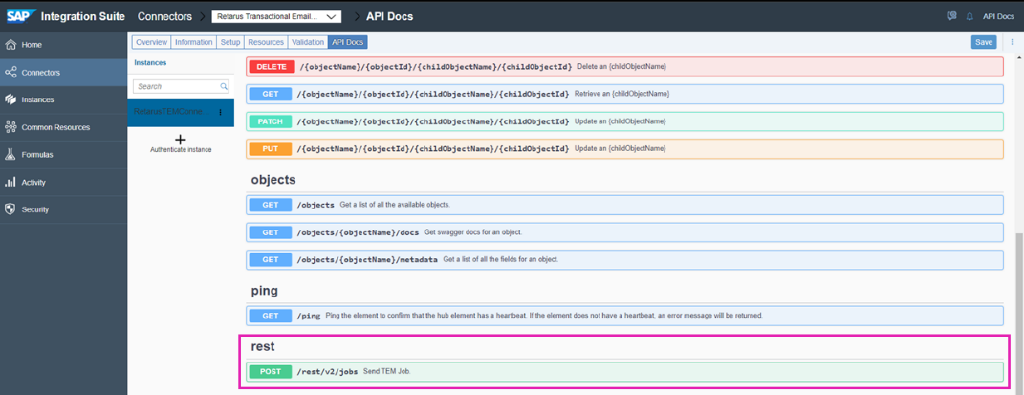Click the Instances search input field

point(181,86)
